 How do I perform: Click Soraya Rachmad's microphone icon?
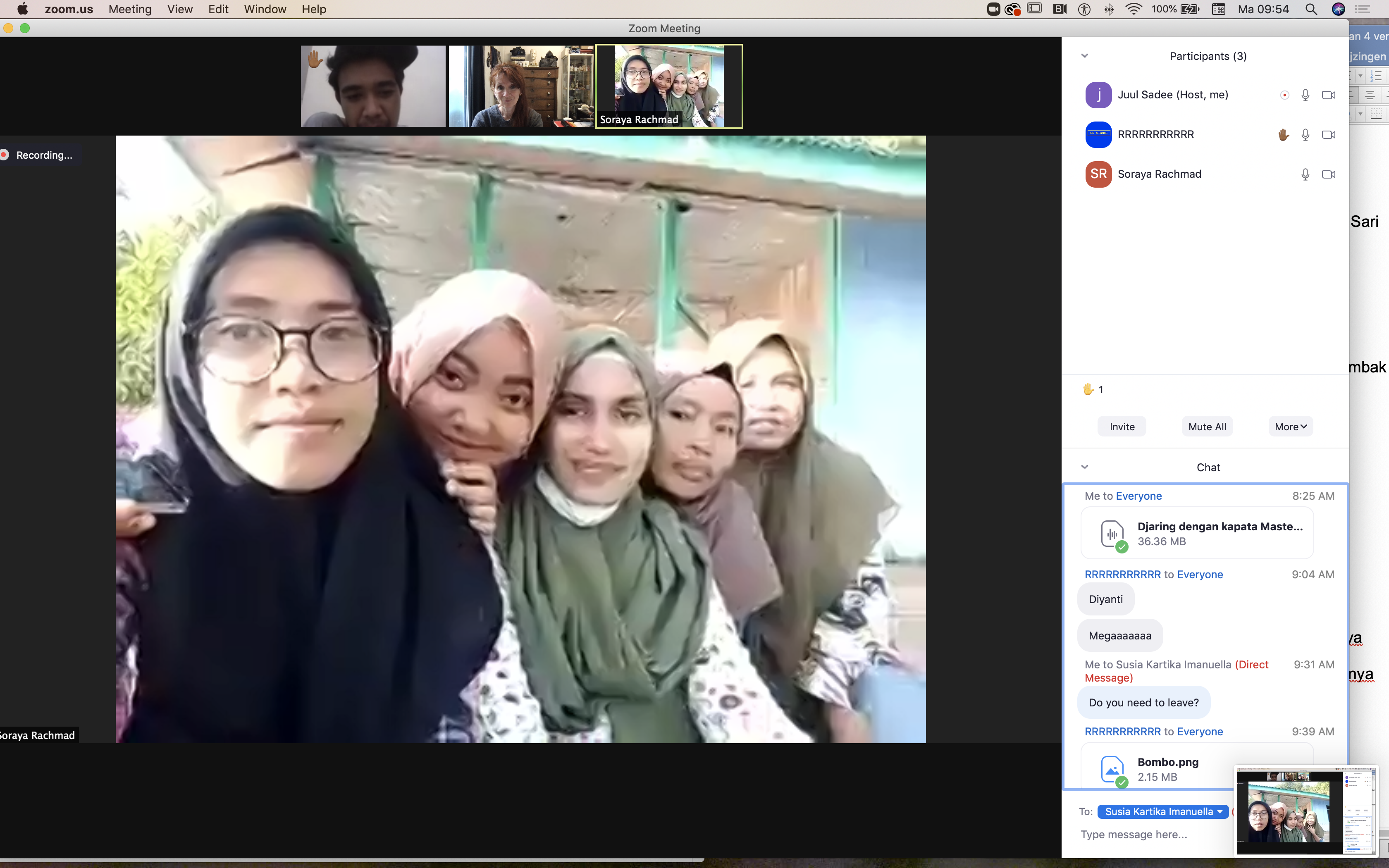point(1305,174)
